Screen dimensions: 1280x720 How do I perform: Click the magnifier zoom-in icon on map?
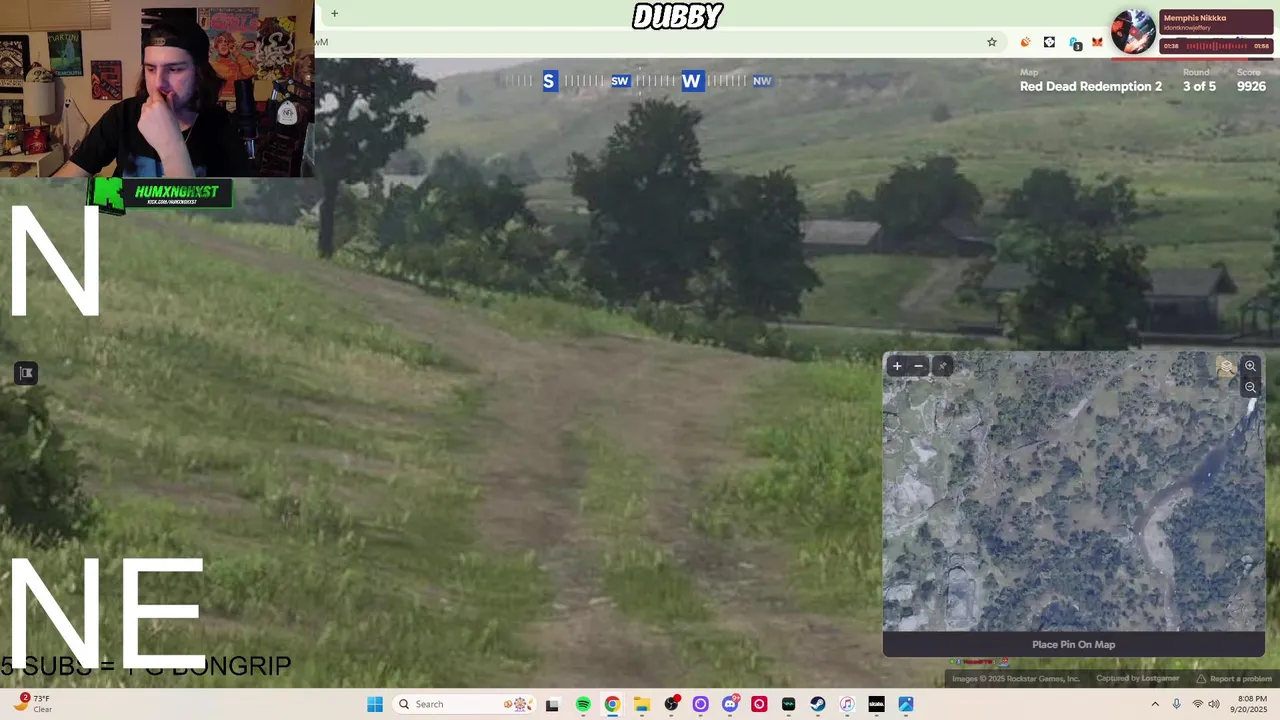1250,366
